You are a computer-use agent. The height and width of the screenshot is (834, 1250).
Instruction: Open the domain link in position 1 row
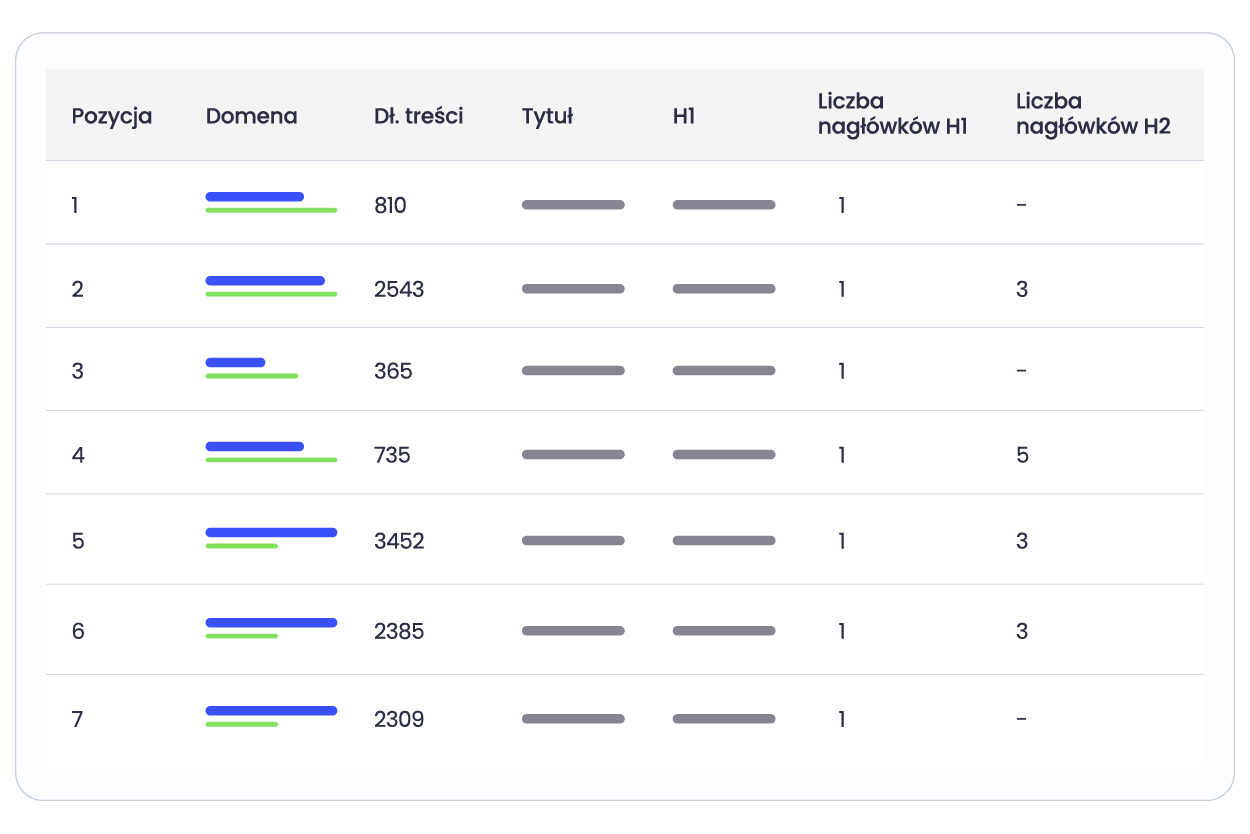click(271, 202)
